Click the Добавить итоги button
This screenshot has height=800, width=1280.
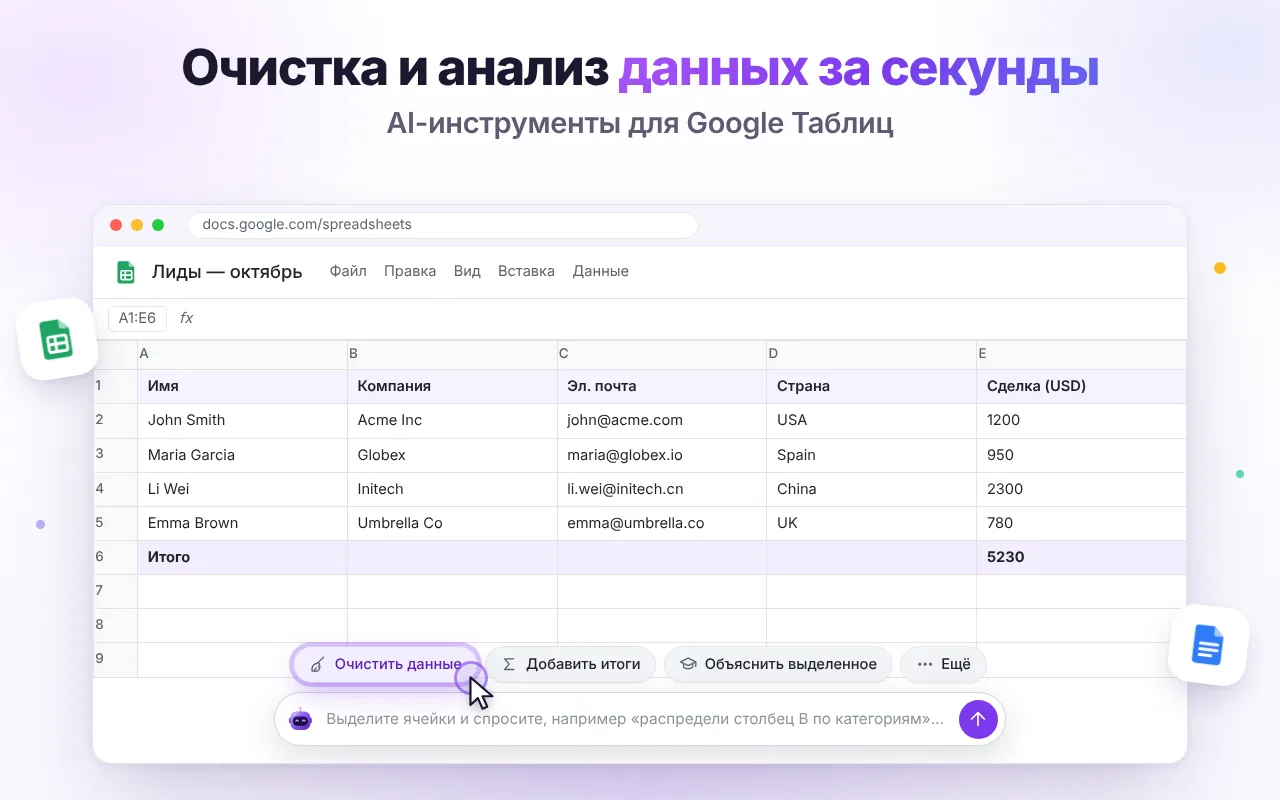pyautogui.click(x=570, y=664)
